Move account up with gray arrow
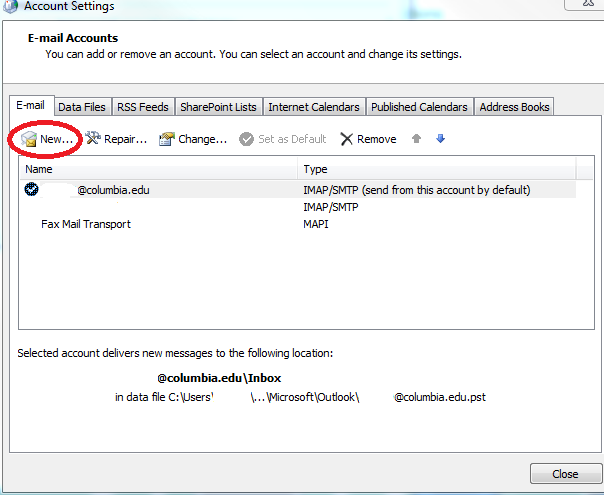The width and height of the screenshot is (604, 495). 416,138
